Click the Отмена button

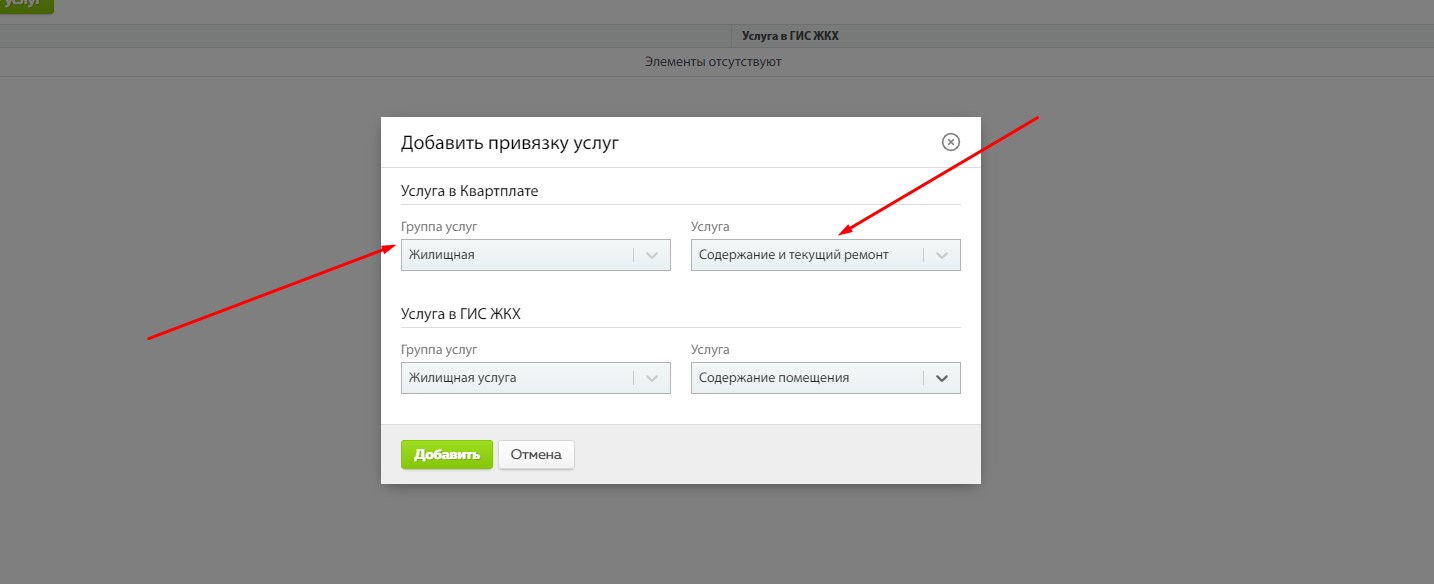pyautogui.click(x=536, y=455)
